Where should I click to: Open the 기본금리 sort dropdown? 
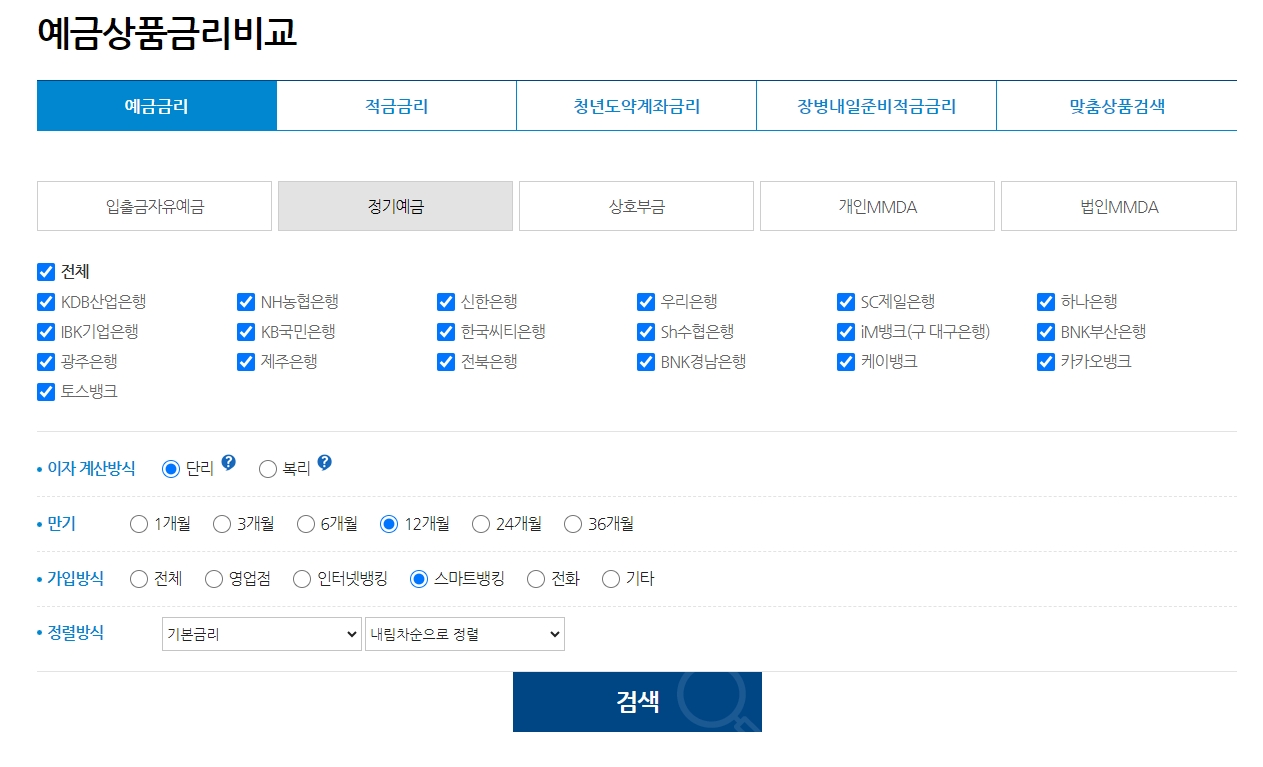point(262,634)
